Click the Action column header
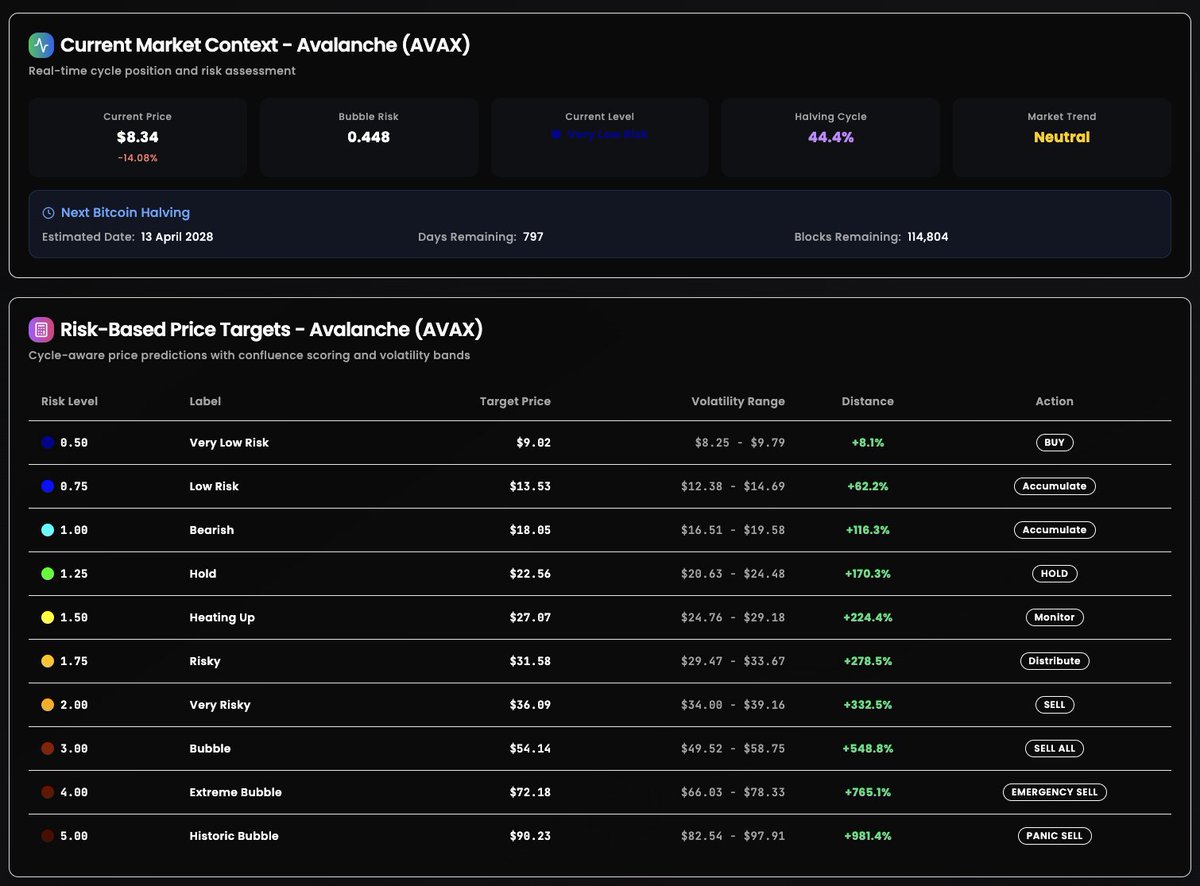1200x886 pixels. click(1054, 401)
